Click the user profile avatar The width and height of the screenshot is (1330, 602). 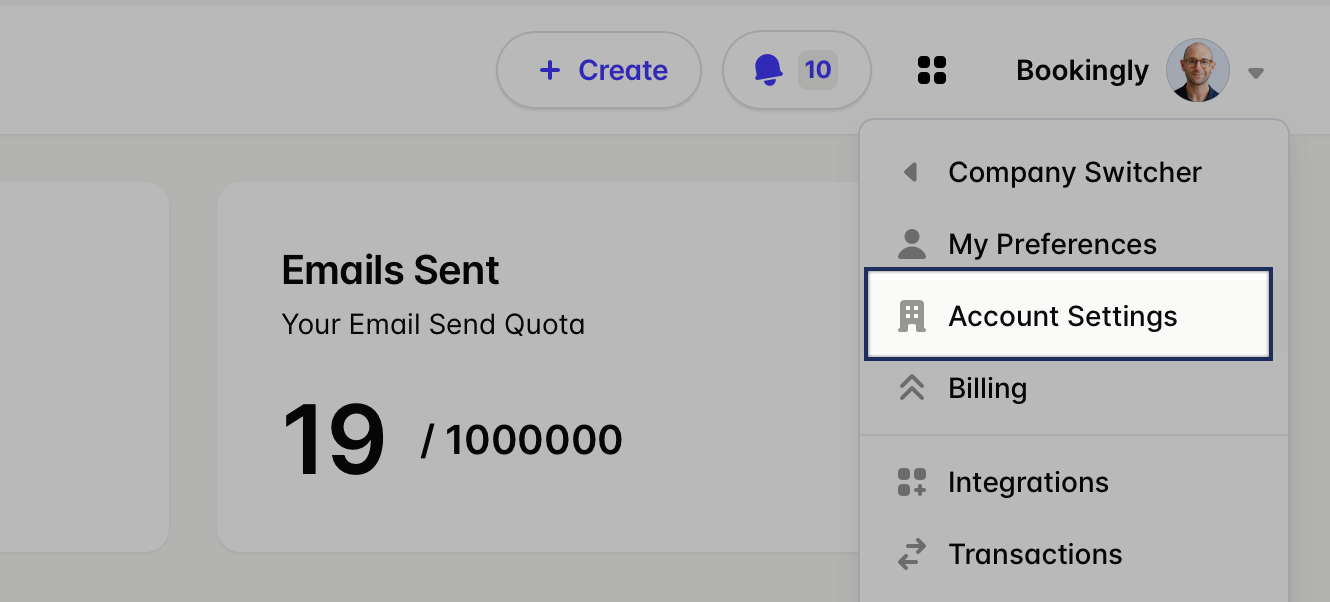(1197, 70)
